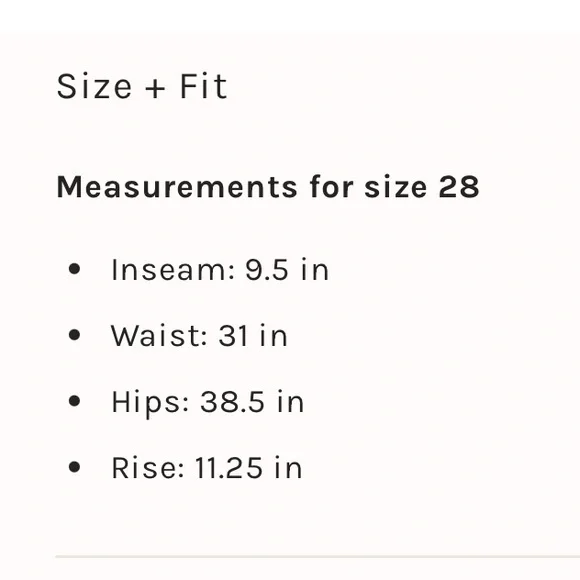Click the "Waist:" label
The image size is (580, 580).
(159, 335)
